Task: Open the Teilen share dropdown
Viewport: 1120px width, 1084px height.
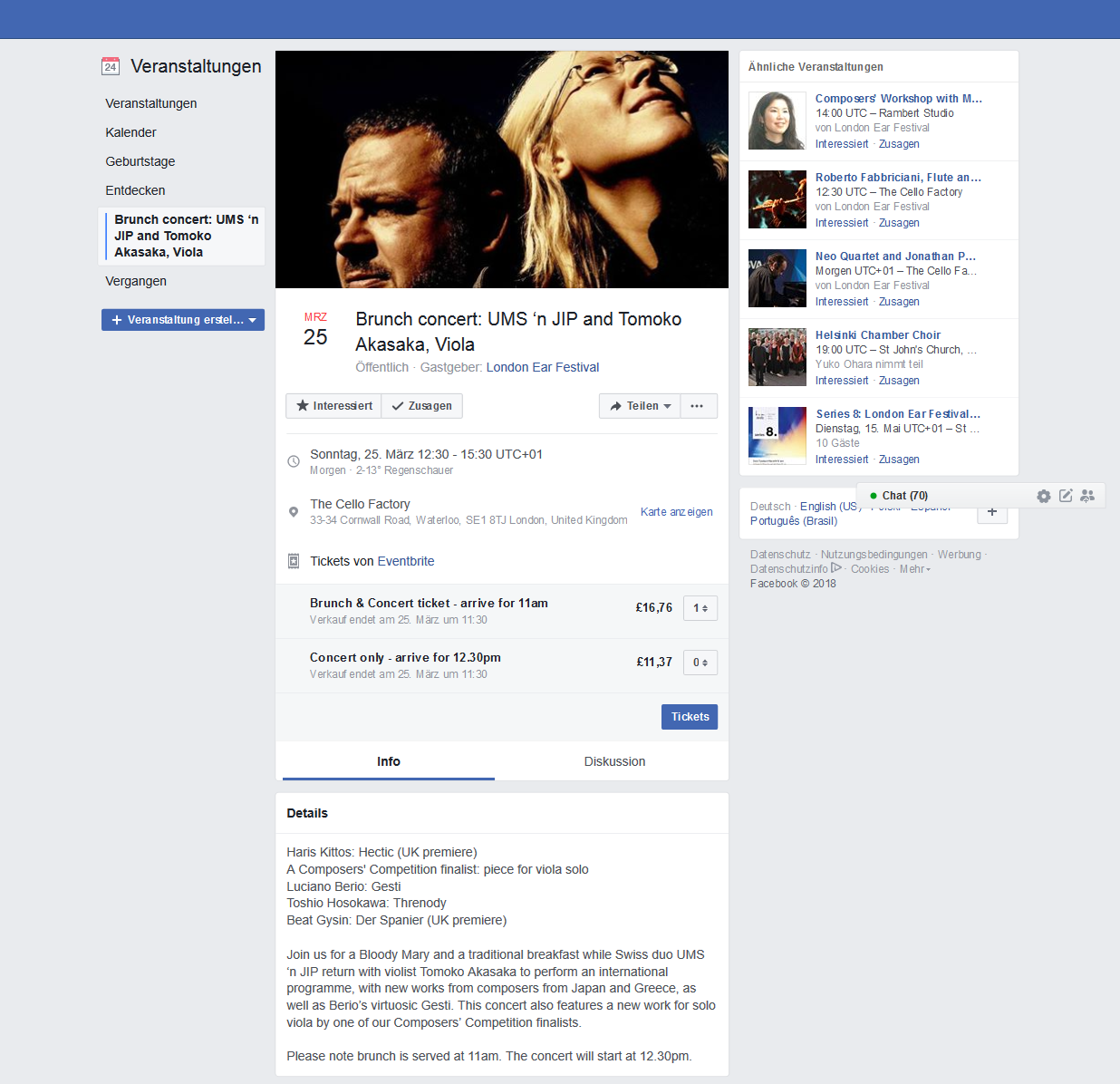Action: pyautogui.click(x=640, y=406)
